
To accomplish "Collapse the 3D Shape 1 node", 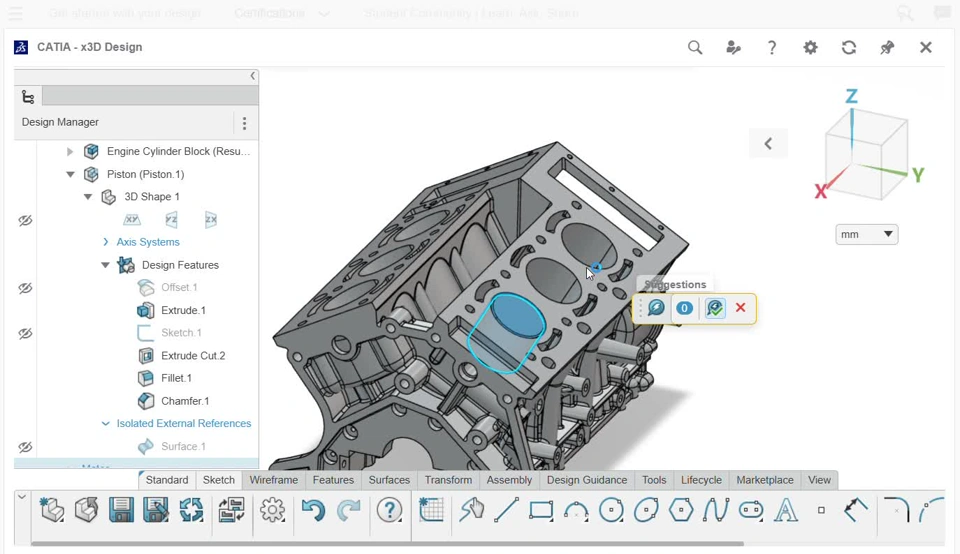I will 88,197.
